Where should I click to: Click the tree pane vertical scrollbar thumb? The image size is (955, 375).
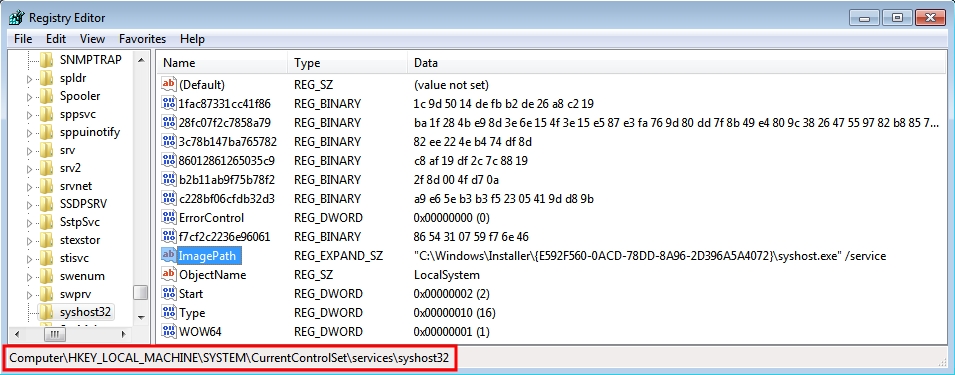141,293
